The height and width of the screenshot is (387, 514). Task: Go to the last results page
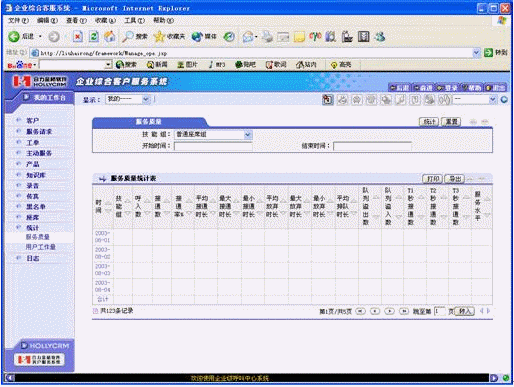tap(404, 311)
